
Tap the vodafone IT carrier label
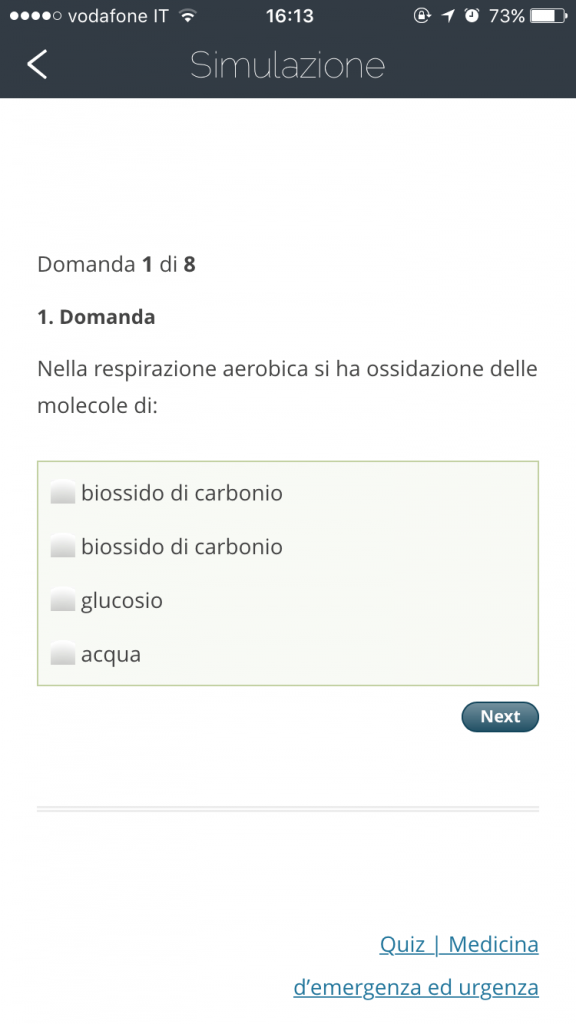click(118, 16)
